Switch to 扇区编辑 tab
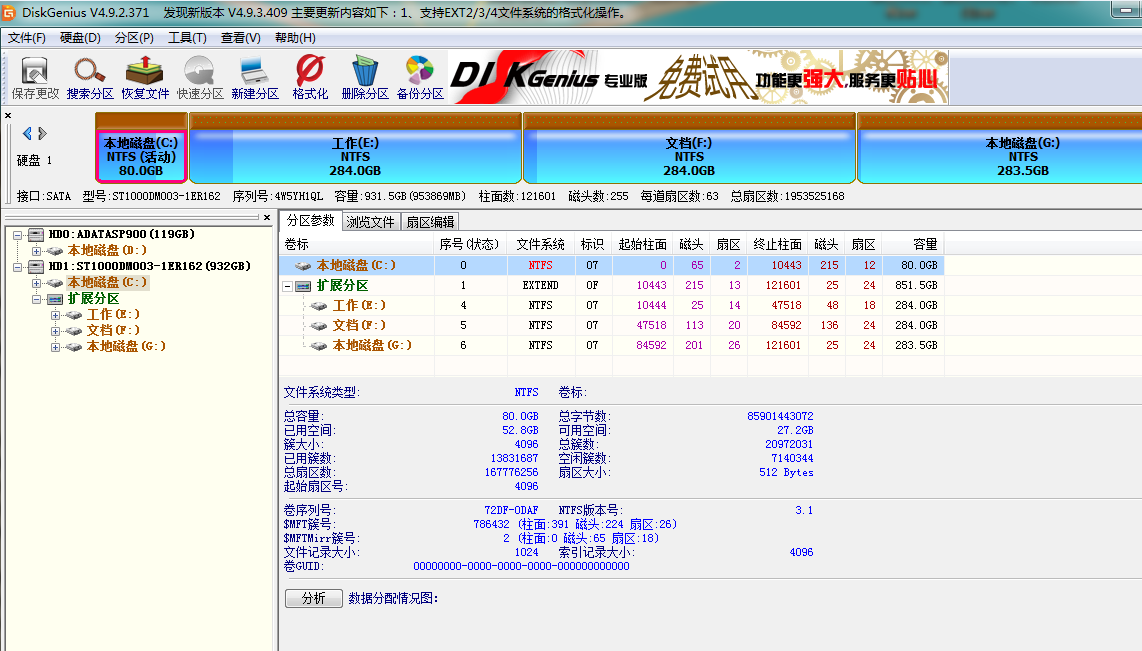The width and height of the screenshot is (1142, 651). point(430,222)
